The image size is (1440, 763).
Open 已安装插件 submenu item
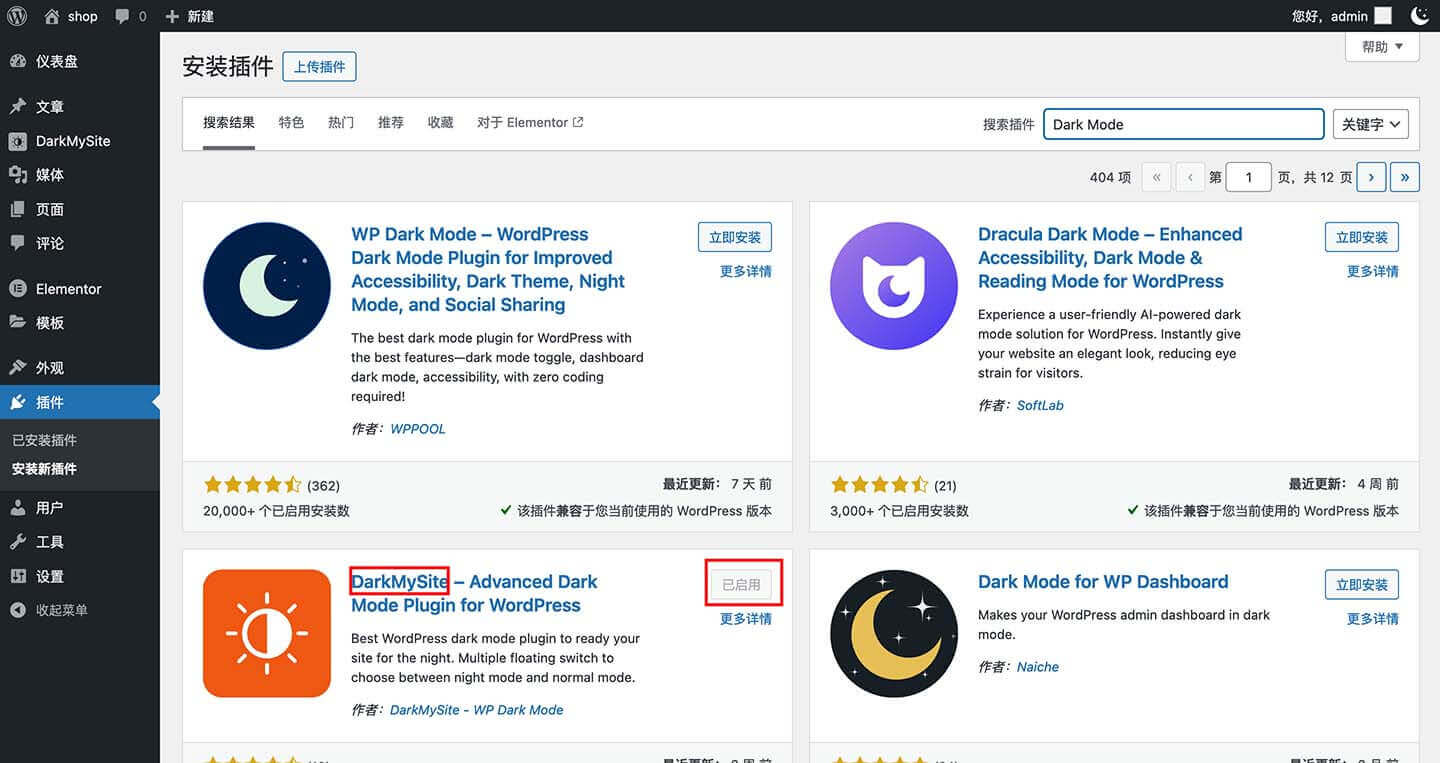[44, 440]
